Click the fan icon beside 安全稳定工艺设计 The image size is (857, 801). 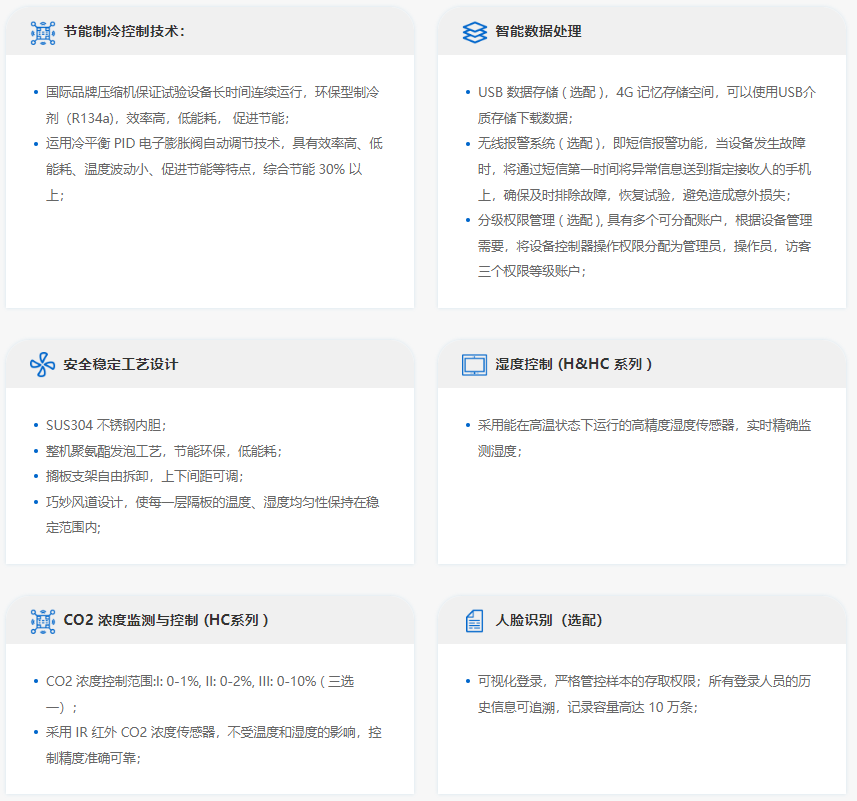pyautogui.click(x=43, y=364)
